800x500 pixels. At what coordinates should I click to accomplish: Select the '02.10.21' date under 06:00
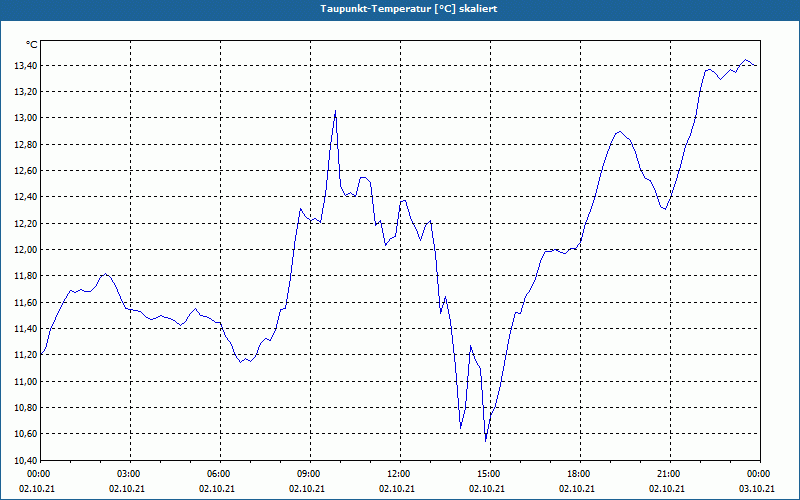point(217,488)
